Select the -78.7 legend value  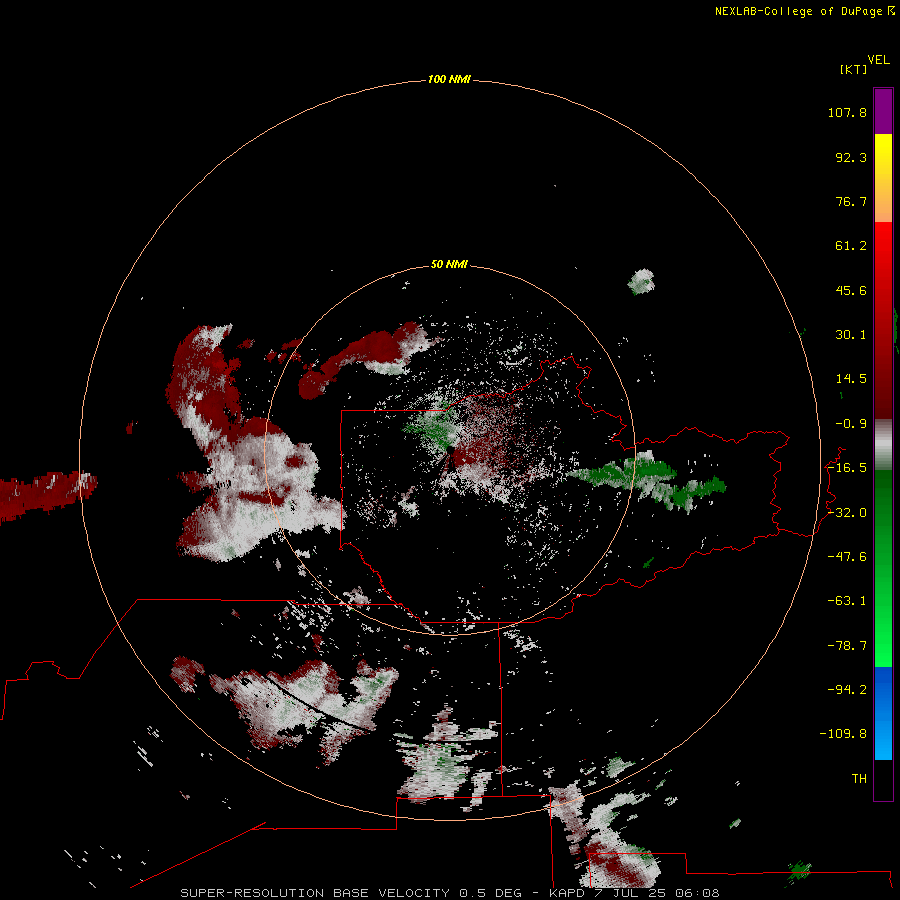847,646
